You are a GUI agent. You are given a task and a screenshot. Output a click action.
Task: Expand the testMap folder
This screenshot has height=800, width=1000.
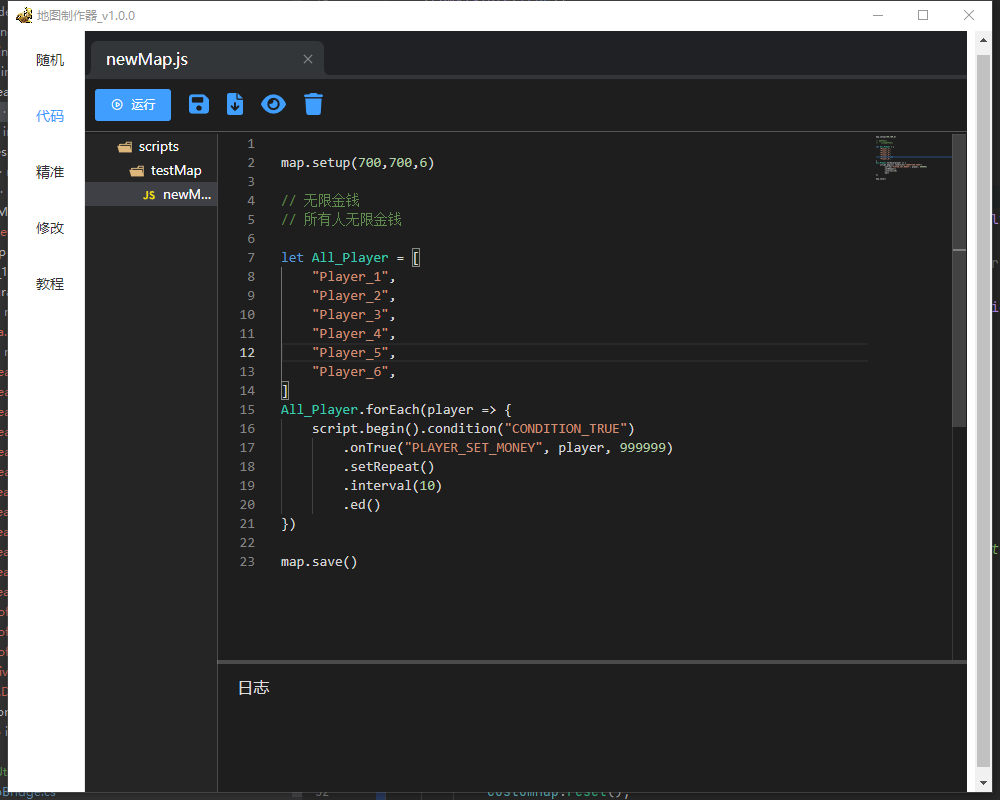click(175, 170)
